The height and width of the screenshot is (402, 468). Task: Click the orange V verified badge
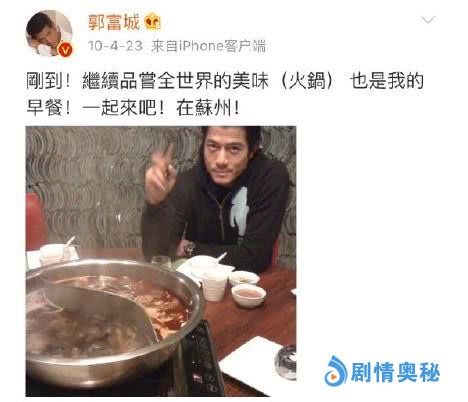(65, 50)
